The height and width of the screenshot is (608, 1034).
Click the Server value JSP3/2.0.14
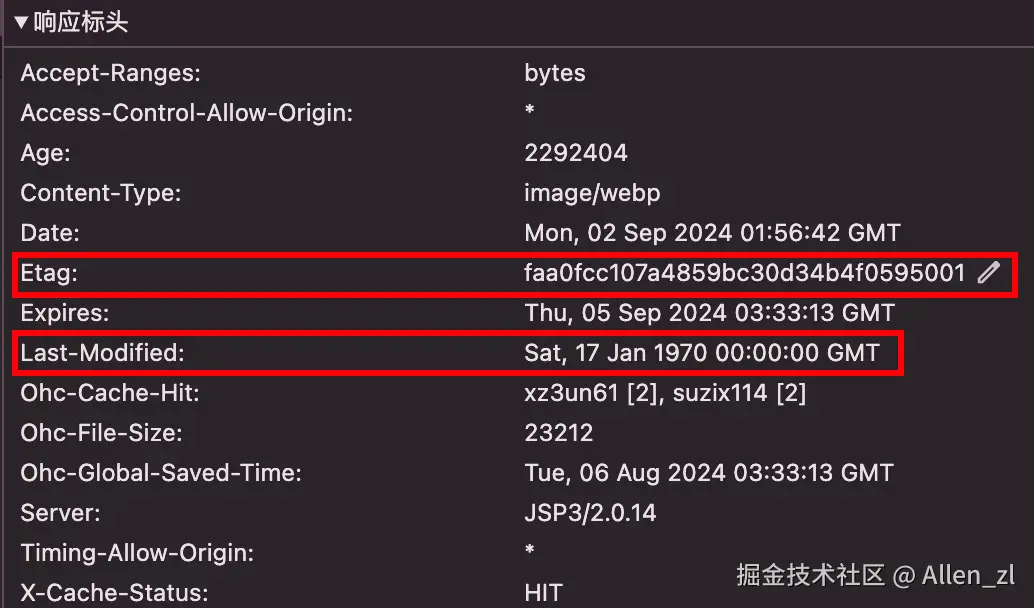click(x=590, y=513)
